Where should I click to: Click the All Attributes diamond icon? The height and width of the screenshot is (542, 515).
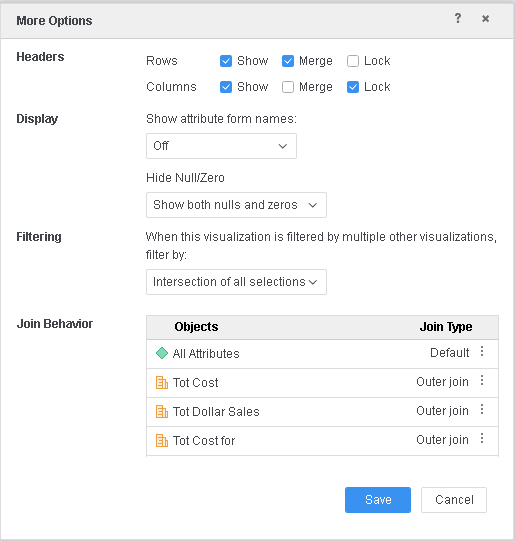162,353
